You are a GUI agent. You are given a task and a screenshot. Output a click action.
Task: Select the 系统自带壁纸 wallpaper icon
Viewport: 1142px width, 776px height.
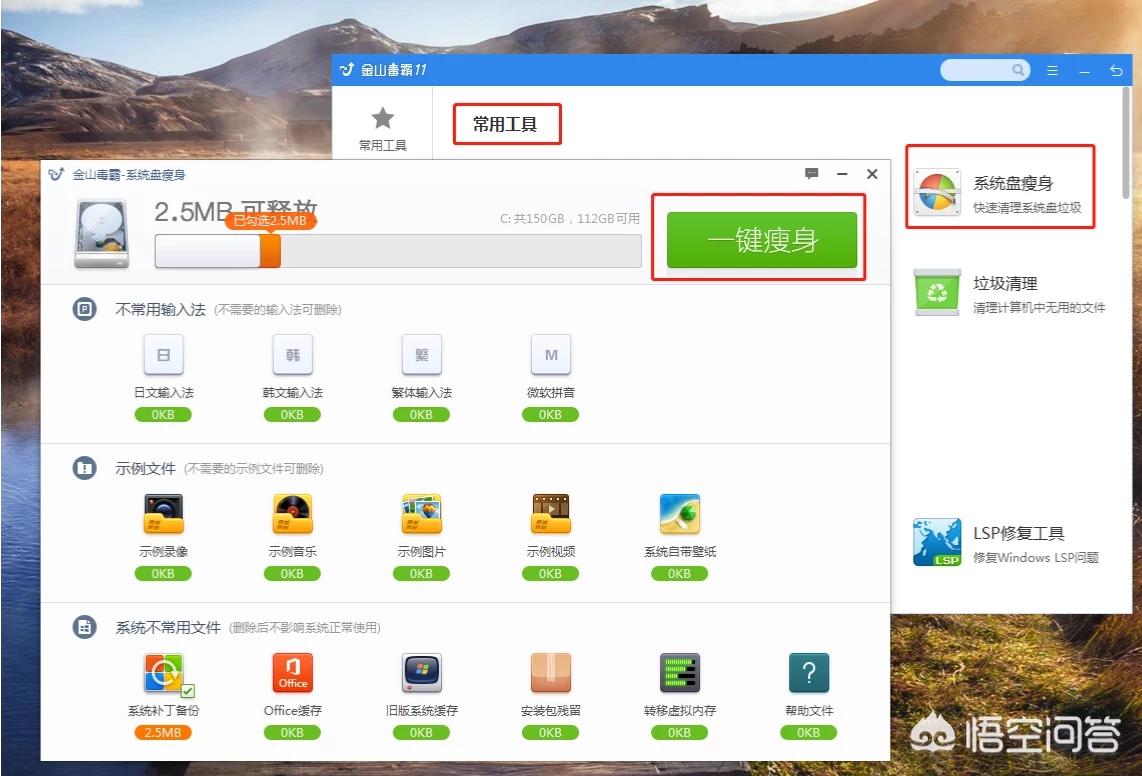click(679, 514)
